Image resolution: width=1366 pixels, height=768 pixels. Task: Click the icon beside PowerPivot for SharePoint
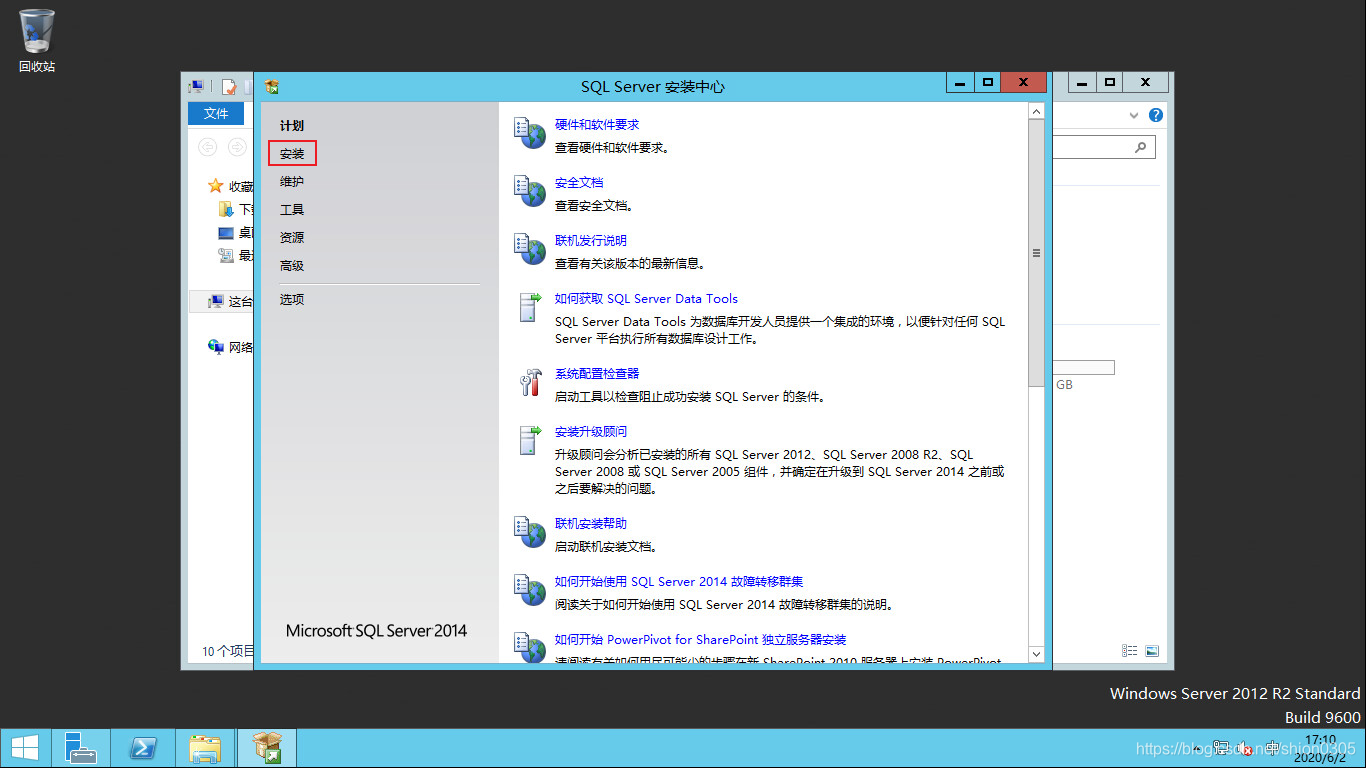(529, 646)
